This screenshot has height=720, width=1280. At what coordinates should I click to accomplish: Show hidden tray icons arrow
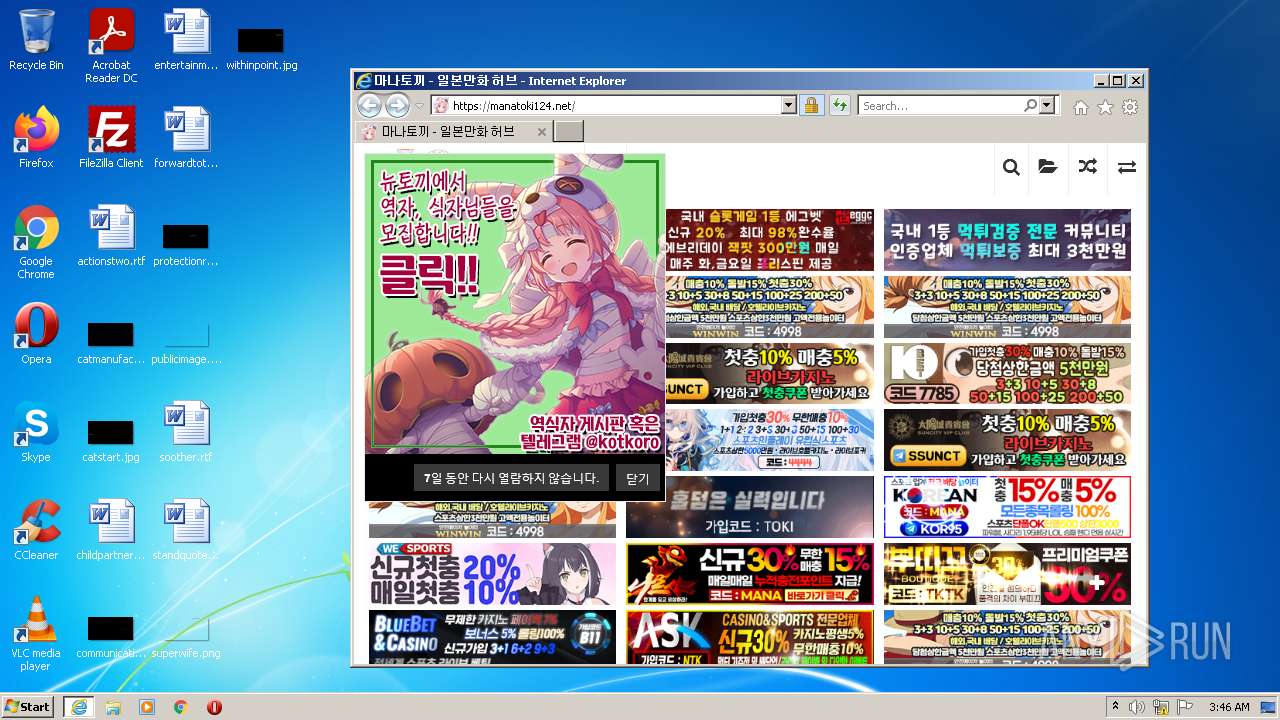[x=1116, y=707]
